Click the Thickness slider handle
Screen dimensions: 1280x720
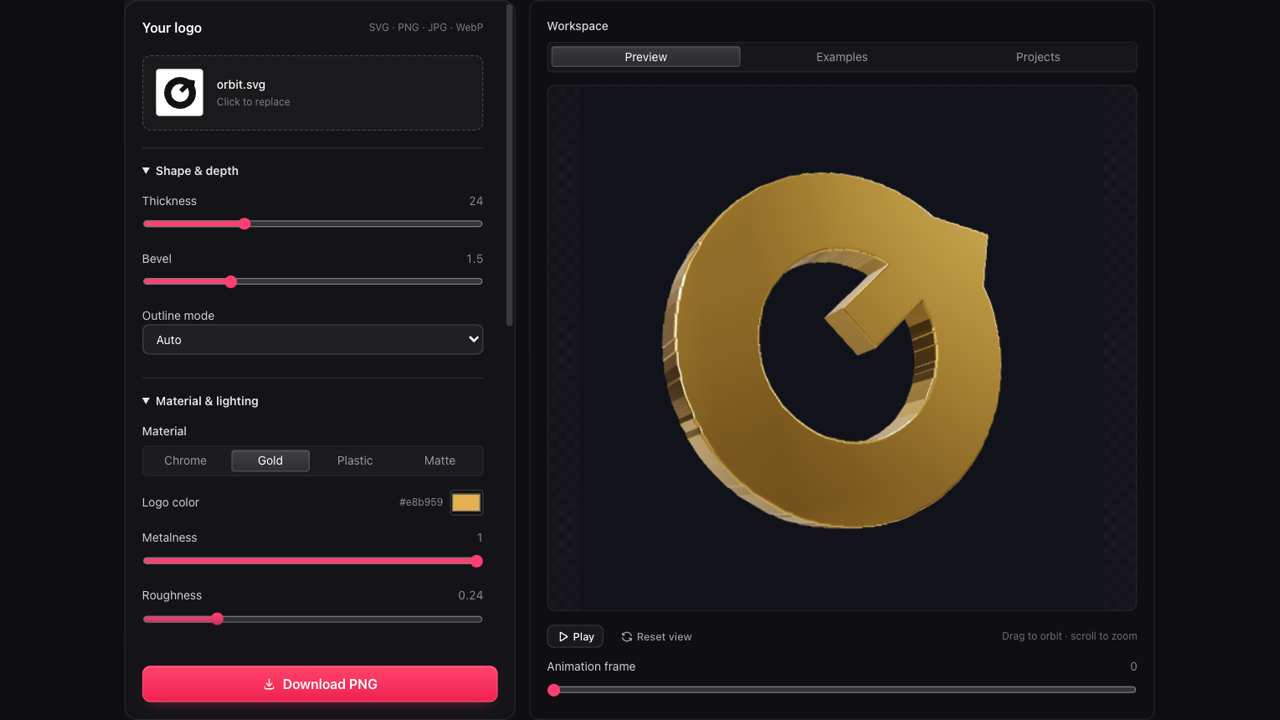pos(244,224)
